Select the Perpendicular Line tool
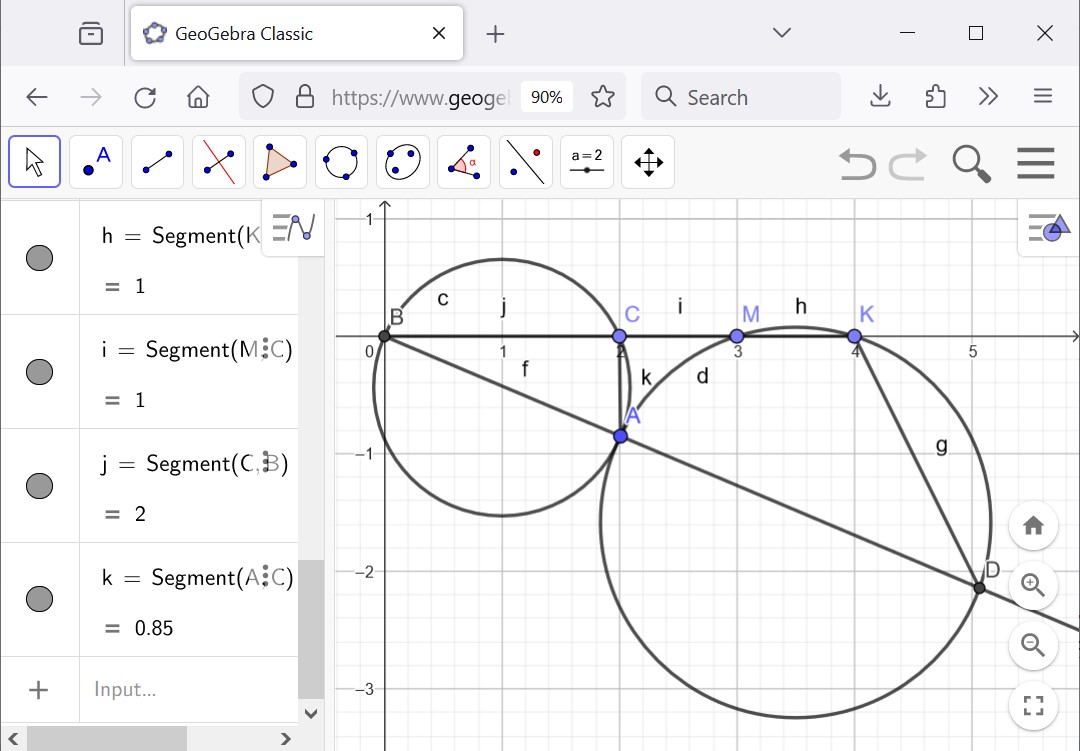Viewport: 1080px width, 751px height. 218,162
